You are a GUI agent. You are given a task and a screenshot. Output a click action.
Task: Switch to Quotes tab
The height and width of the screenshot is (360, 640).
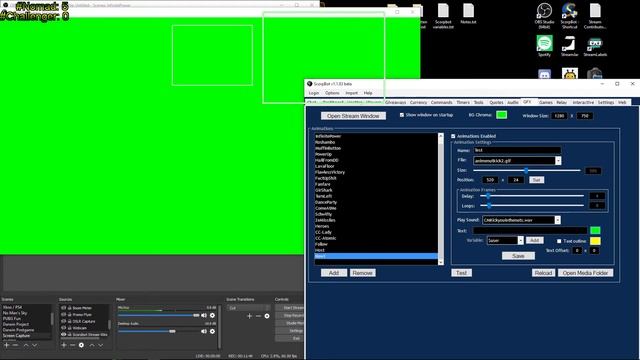tap(496, 102)
